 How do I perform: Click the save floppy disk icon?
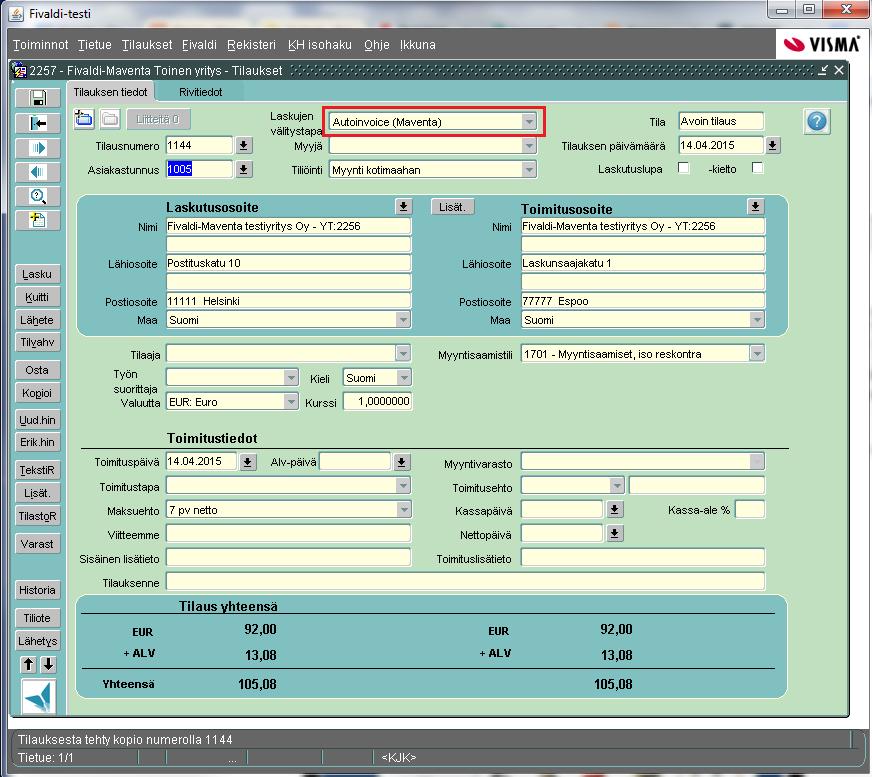coord(38,98)
